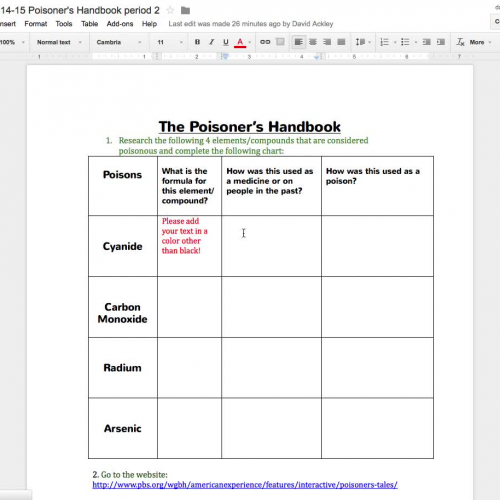Apply a numbered list

[384, 42]
